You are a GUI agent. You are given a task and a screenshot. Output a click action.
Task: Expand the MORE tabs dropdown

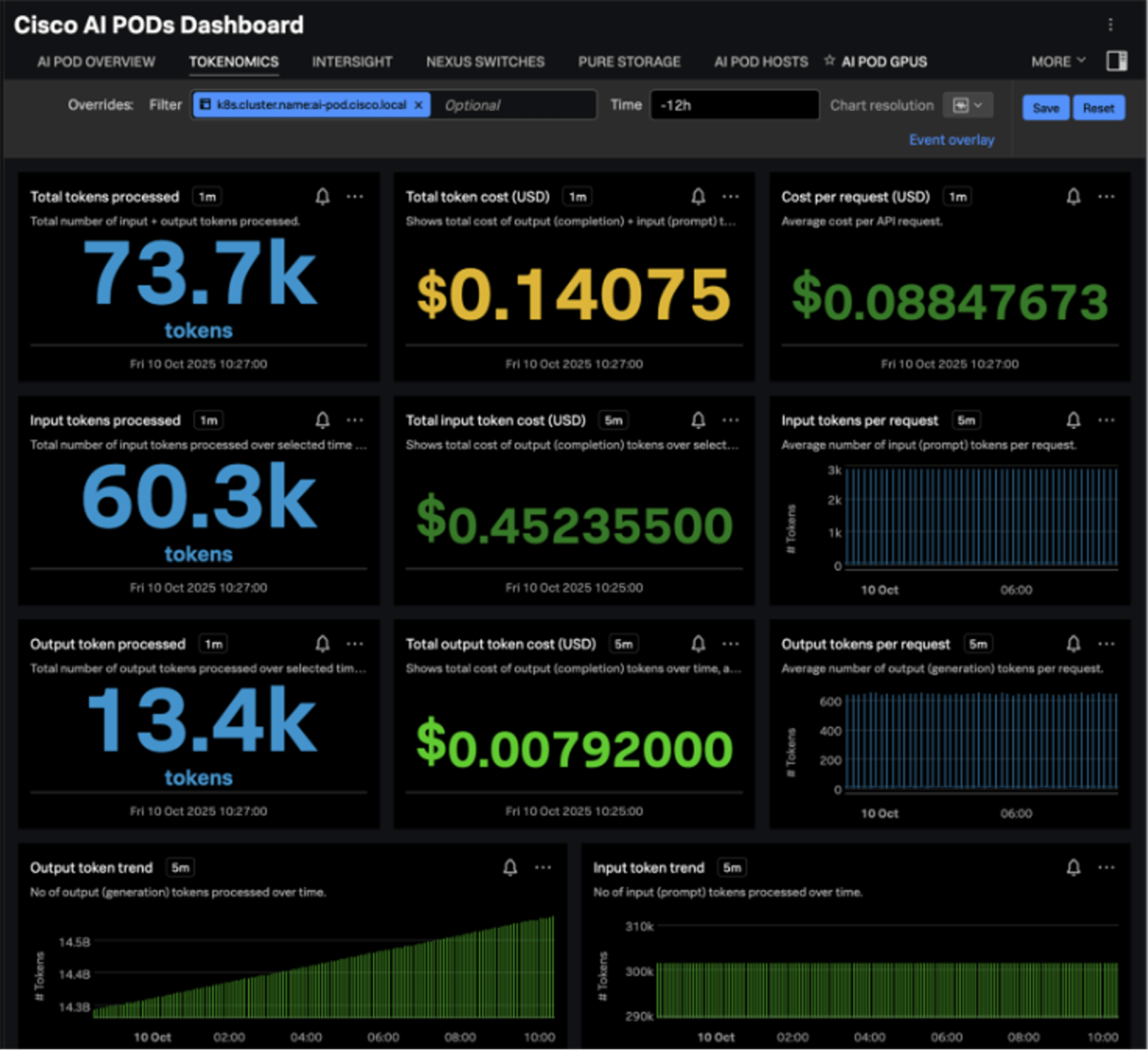click(x=1058, y=61)
